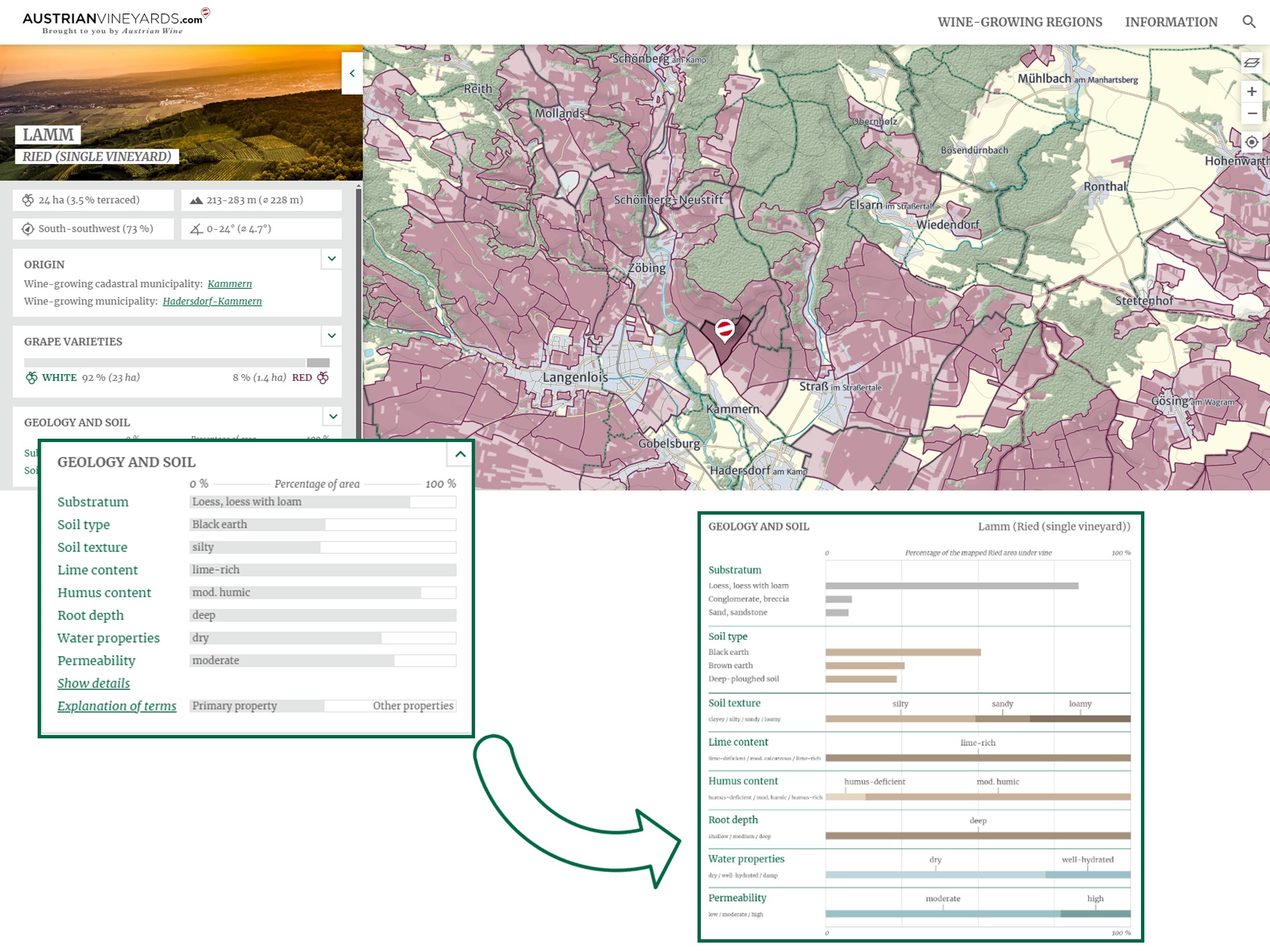Open the Information menu
Screen dimensions: 1270x952
coord(1171,22)
